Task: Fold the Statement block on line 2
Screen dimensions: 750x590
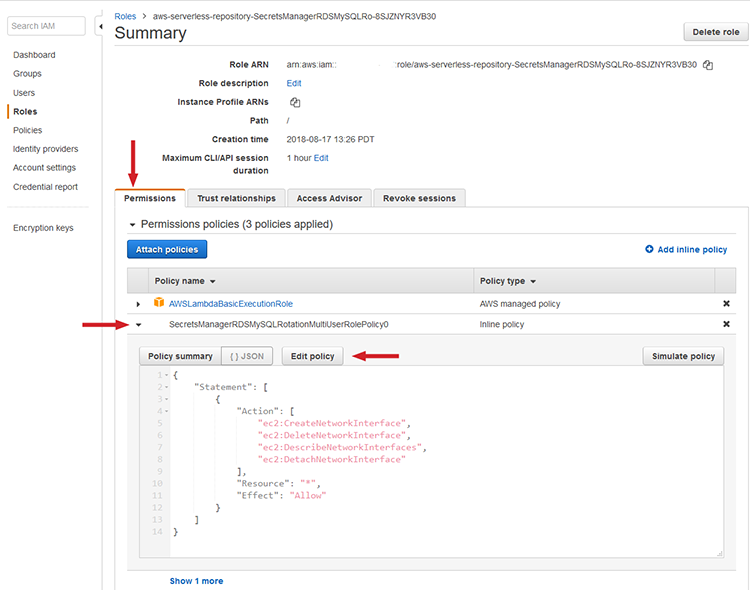Action: coord(166,387)
